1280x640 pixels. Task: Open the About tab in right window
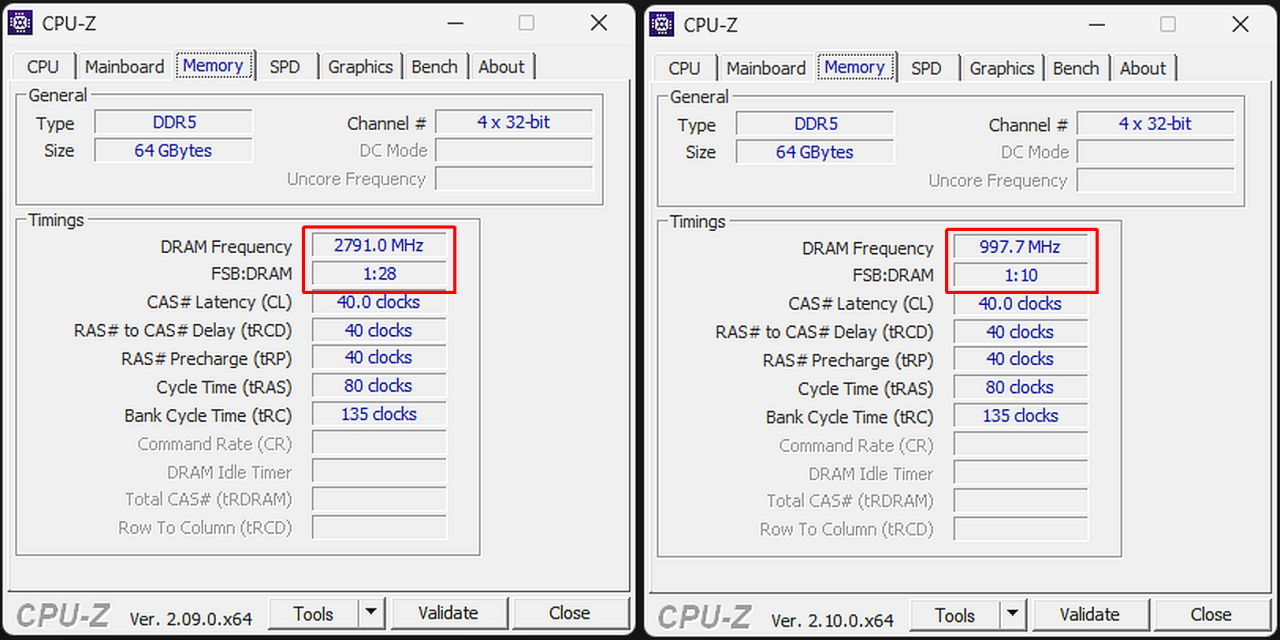pos(1143,68)
